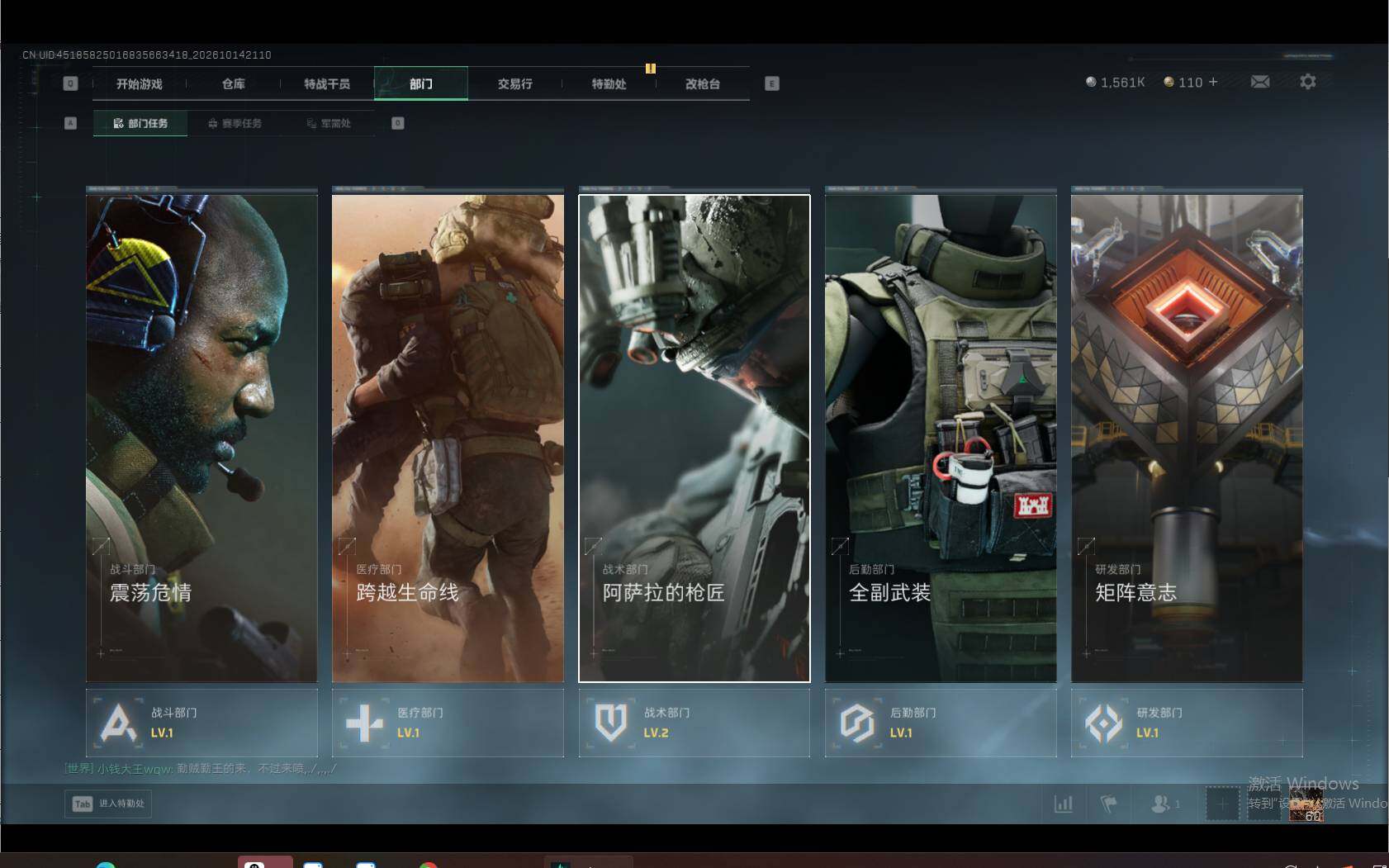This screenshot has height=868, width=1389.
Task: Click the 110 premium currency amount
Action: coord(1190,82)
